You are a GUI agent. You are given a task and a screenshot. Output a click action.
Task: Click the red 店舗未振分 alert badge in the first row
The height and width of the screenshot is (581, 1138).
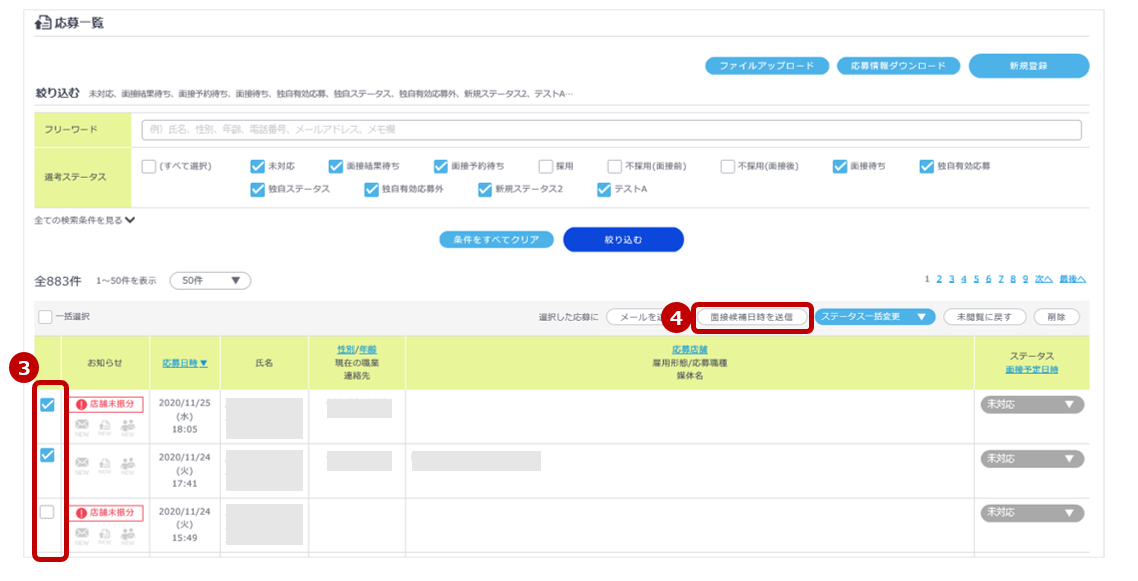tap(106, 404)
